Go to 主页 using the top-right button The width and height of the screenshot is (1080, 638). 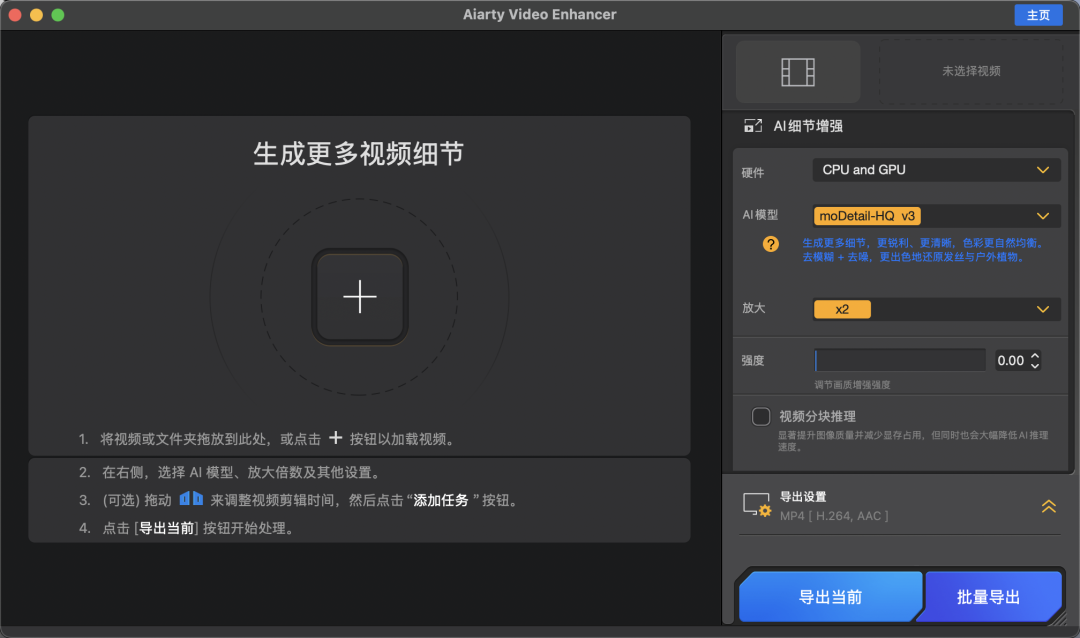tap(1038, 15)
